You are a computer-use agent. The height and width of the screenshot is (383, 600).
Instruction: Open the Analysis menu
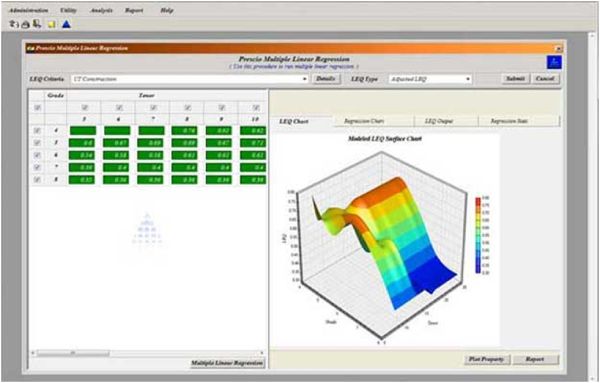coord(101,10)
